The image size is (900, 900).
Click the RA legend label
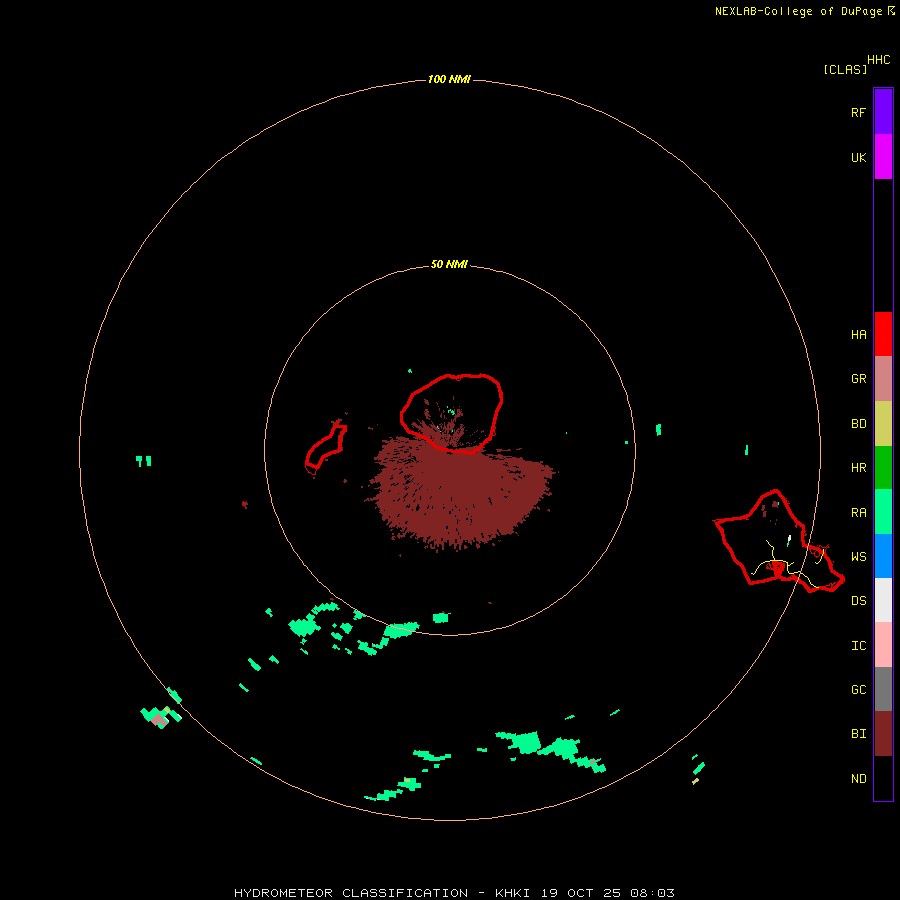[x=859, y=513]
